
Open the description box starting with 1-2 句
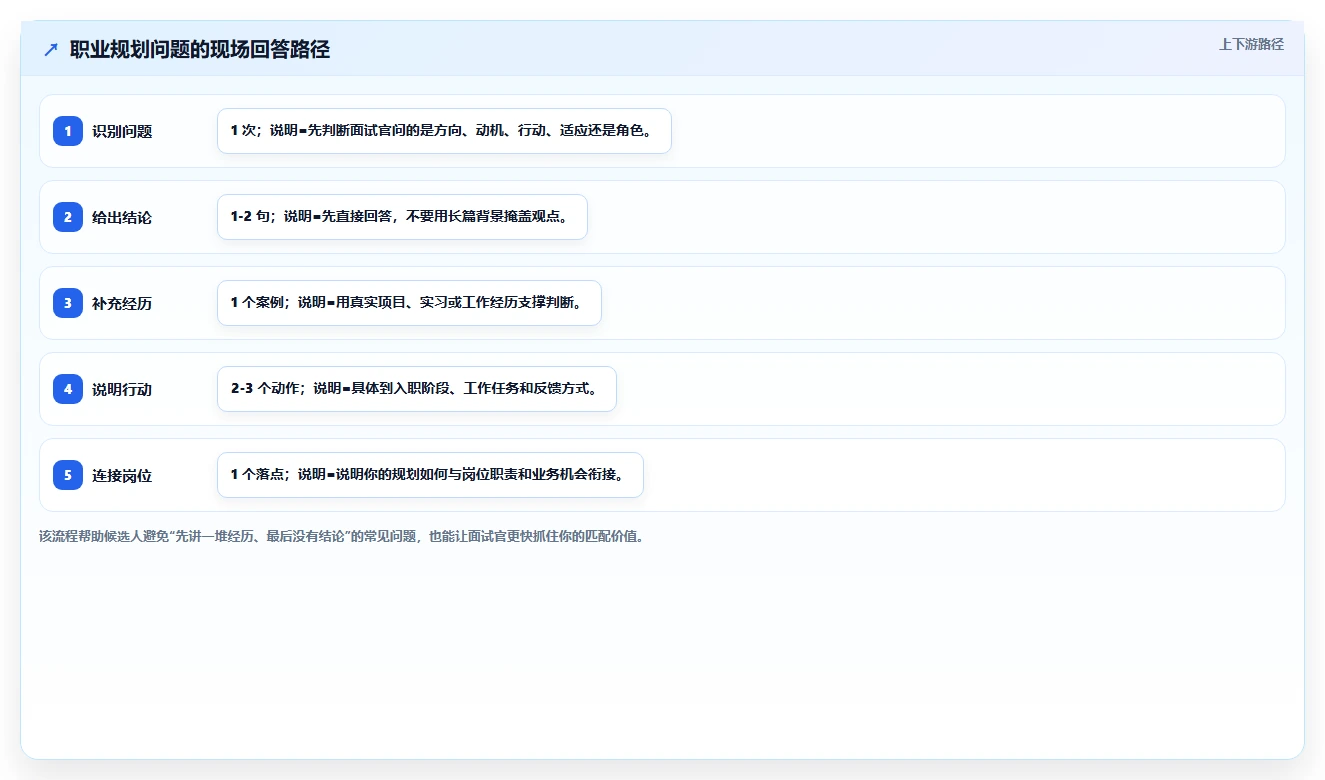(402, 217)
